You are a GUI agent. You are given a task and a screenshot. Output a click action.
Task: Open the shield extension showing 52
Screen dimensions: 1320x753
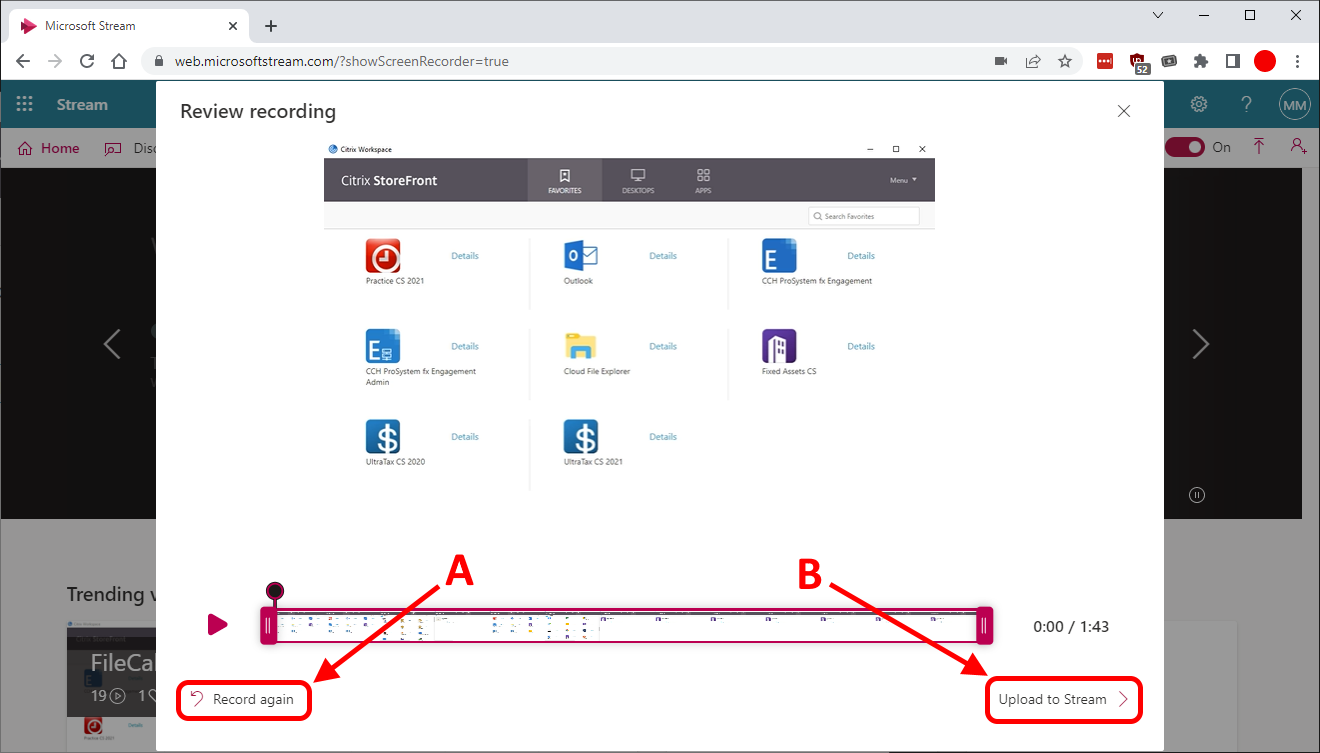click(x=1139, y=62)
